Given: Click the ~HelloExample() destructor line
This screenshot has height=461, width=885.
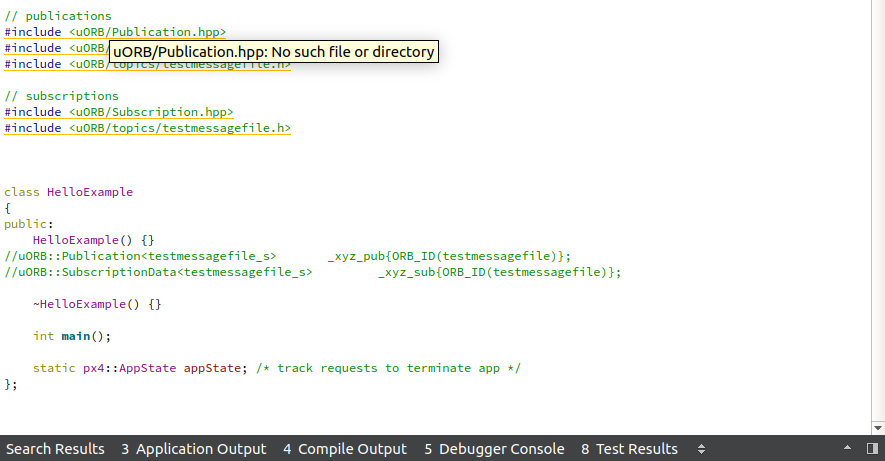Looking at the screenshot, I should pyautogui.click(x=97, y=304).
